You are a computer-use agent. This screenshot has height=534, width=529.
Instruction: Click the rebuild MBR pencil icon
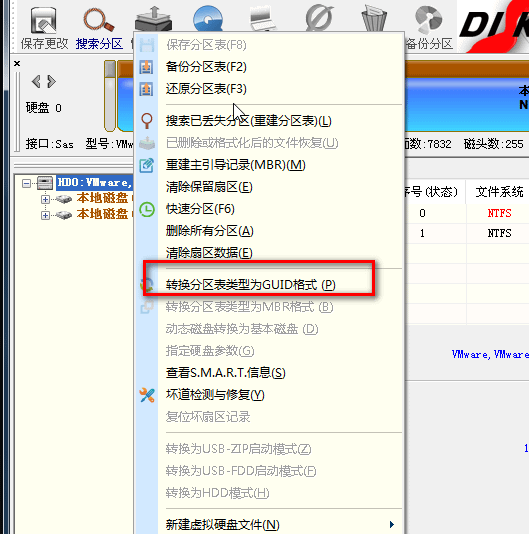pos(146,166)
